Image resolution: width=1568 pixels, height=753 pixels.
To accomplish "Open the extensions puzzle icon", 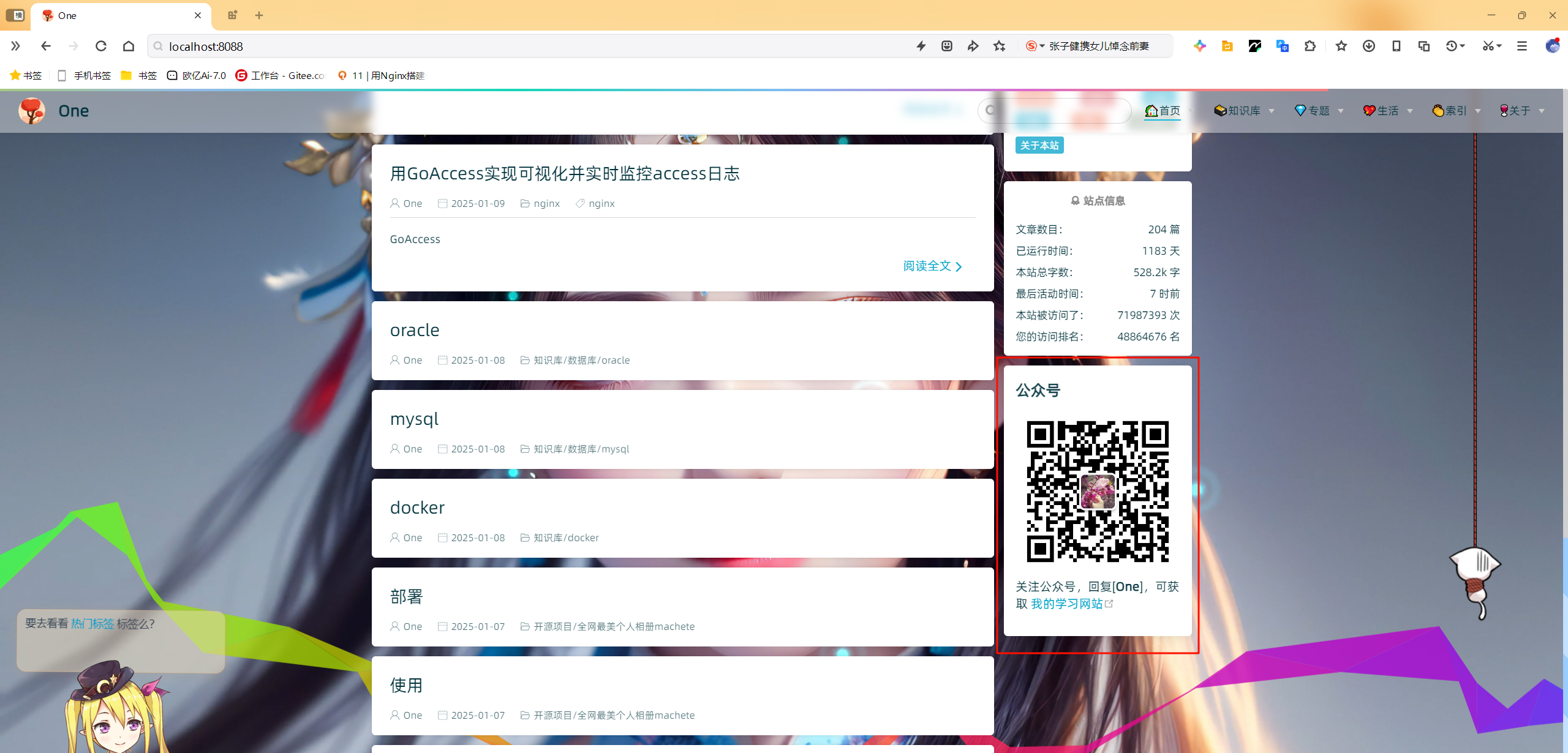I will [x=1310, y=46].
